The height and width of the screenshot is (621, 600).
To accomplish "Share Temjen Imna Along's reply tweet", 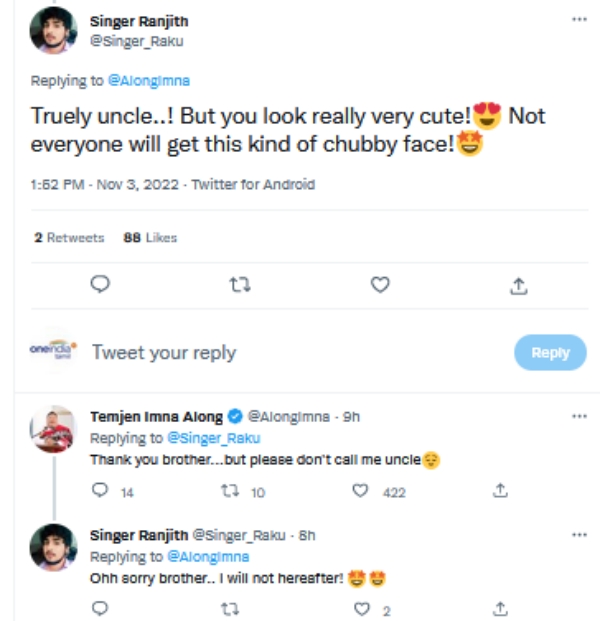I will click(501, 491).
